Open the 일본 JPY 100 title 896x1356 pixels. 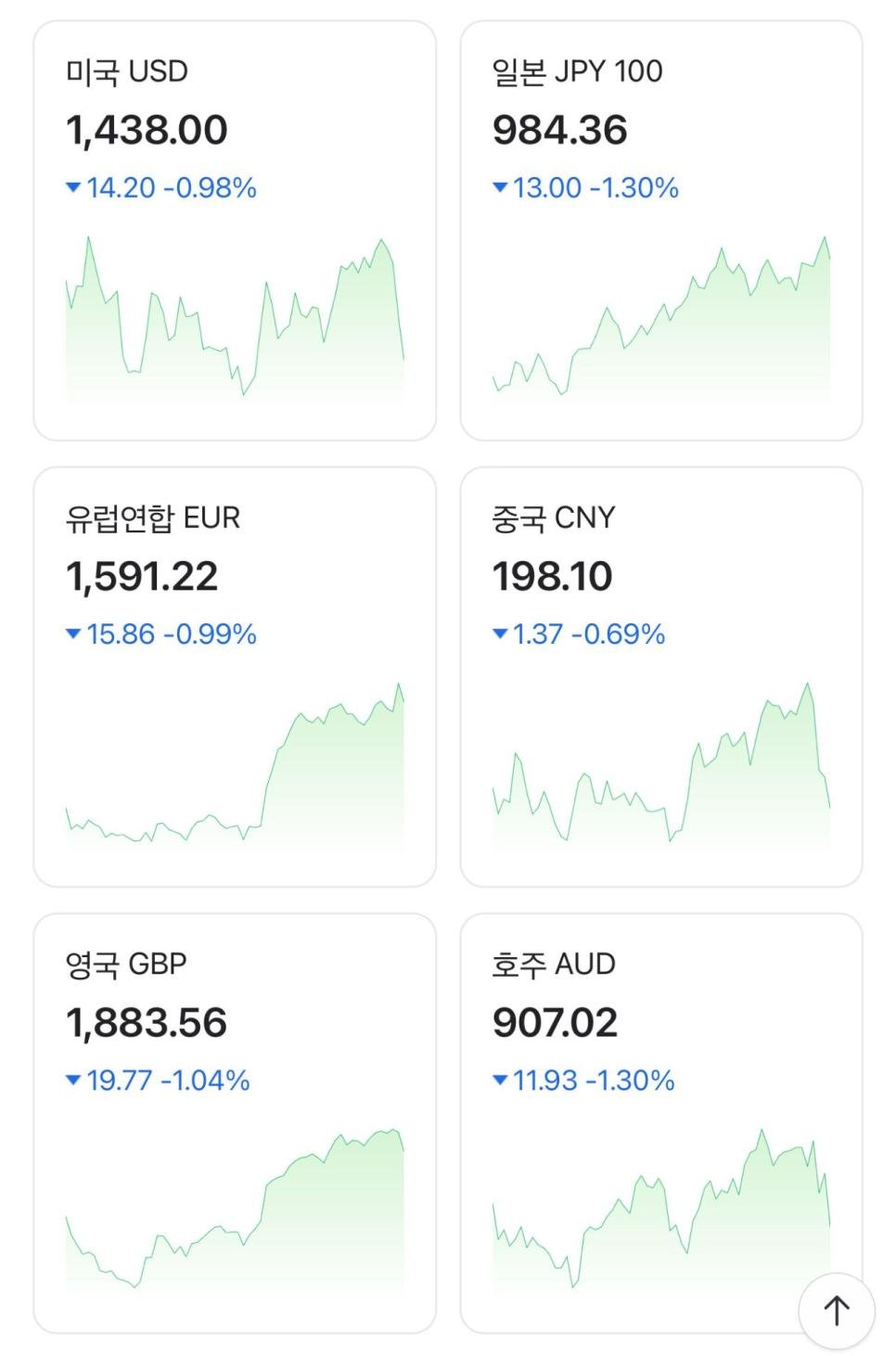(x=577, y=71)
